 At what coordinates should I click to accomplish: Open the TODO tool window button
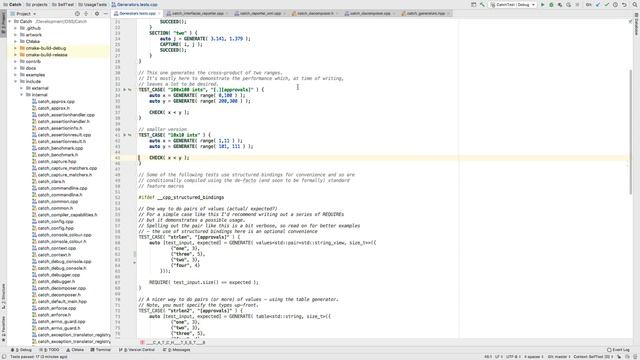tap(49, 350)
